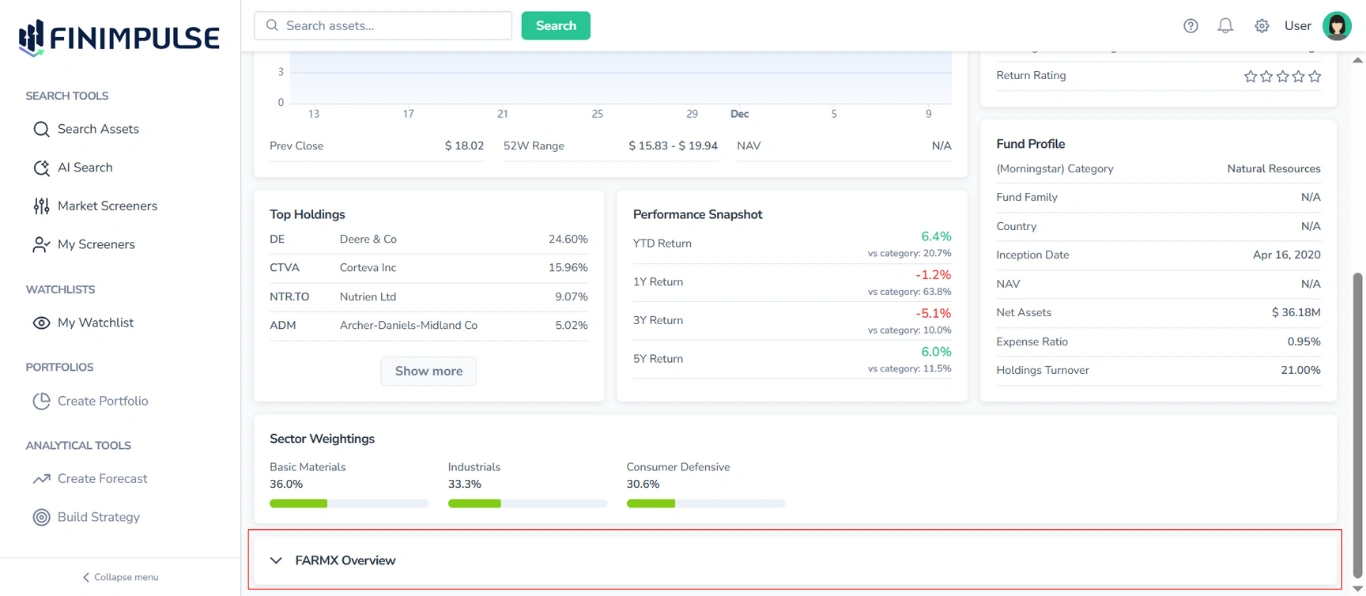This screenshot has height=596, width=1366.
Task: Open the settings gear
Action: tap(1261, 25)
